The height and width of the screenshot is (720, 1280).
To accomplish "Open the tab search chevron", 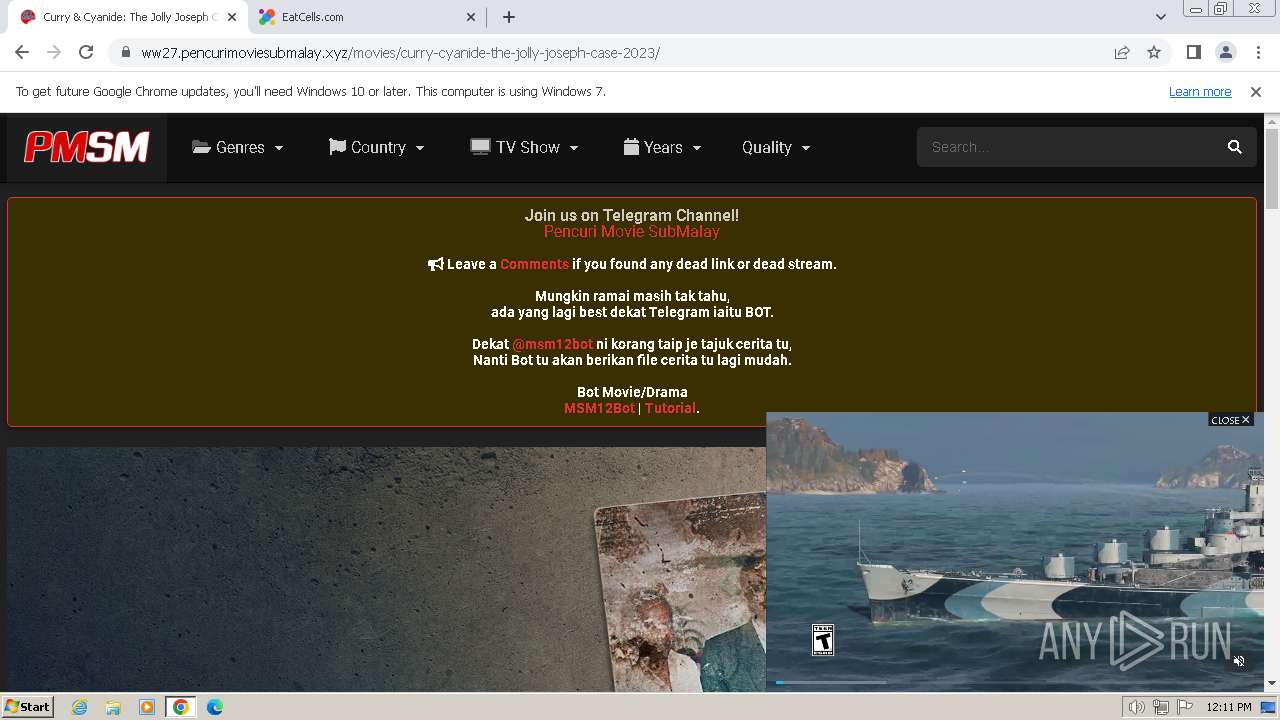I will coord(1160,17).
